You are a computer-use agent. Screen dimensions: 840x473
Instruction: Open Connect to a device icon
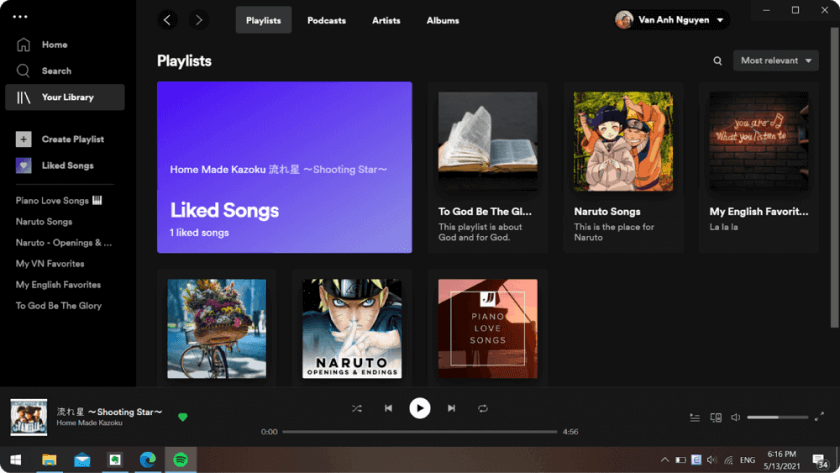point(716,417)
